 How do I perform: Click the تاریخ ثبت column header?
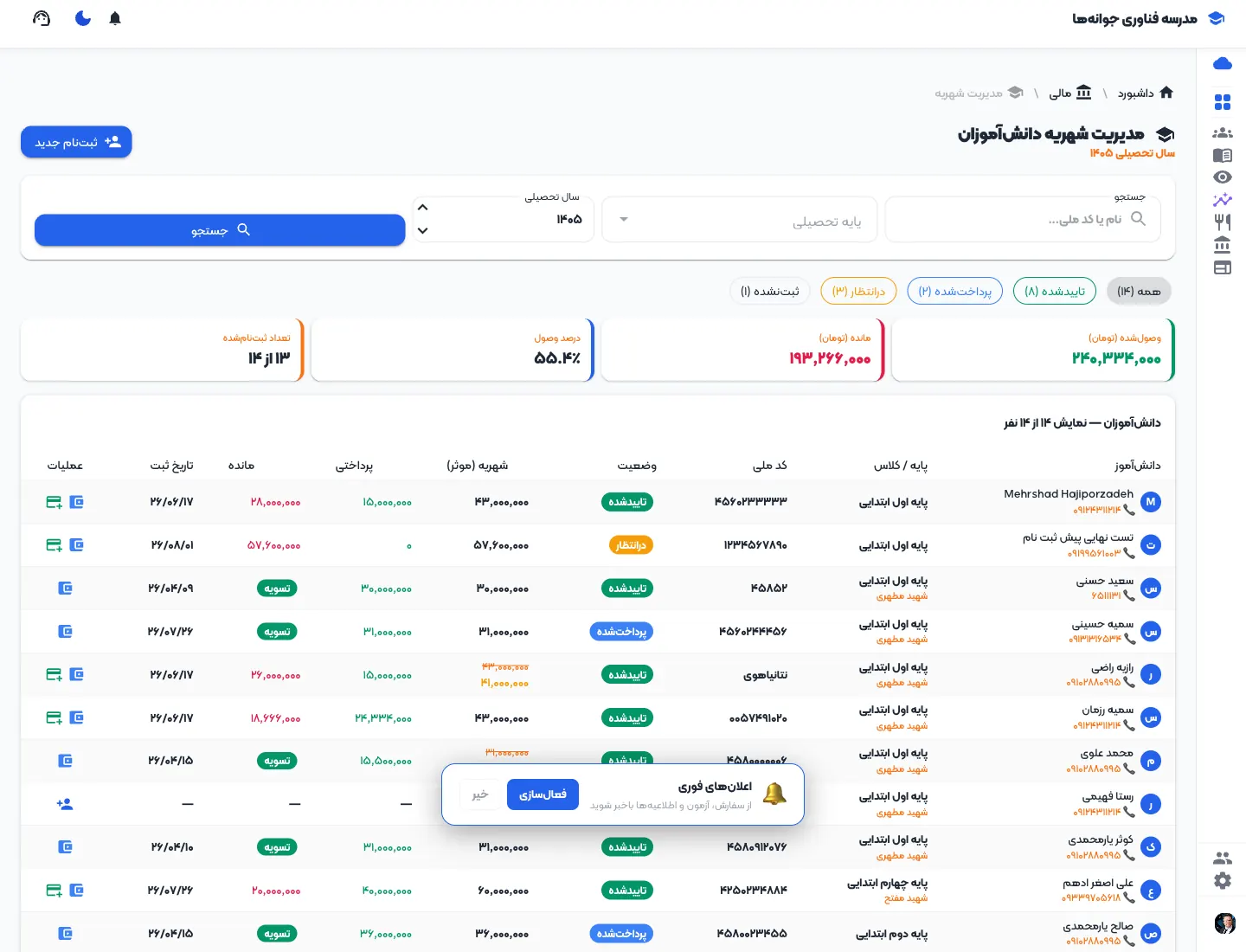(x=171, y=466)
